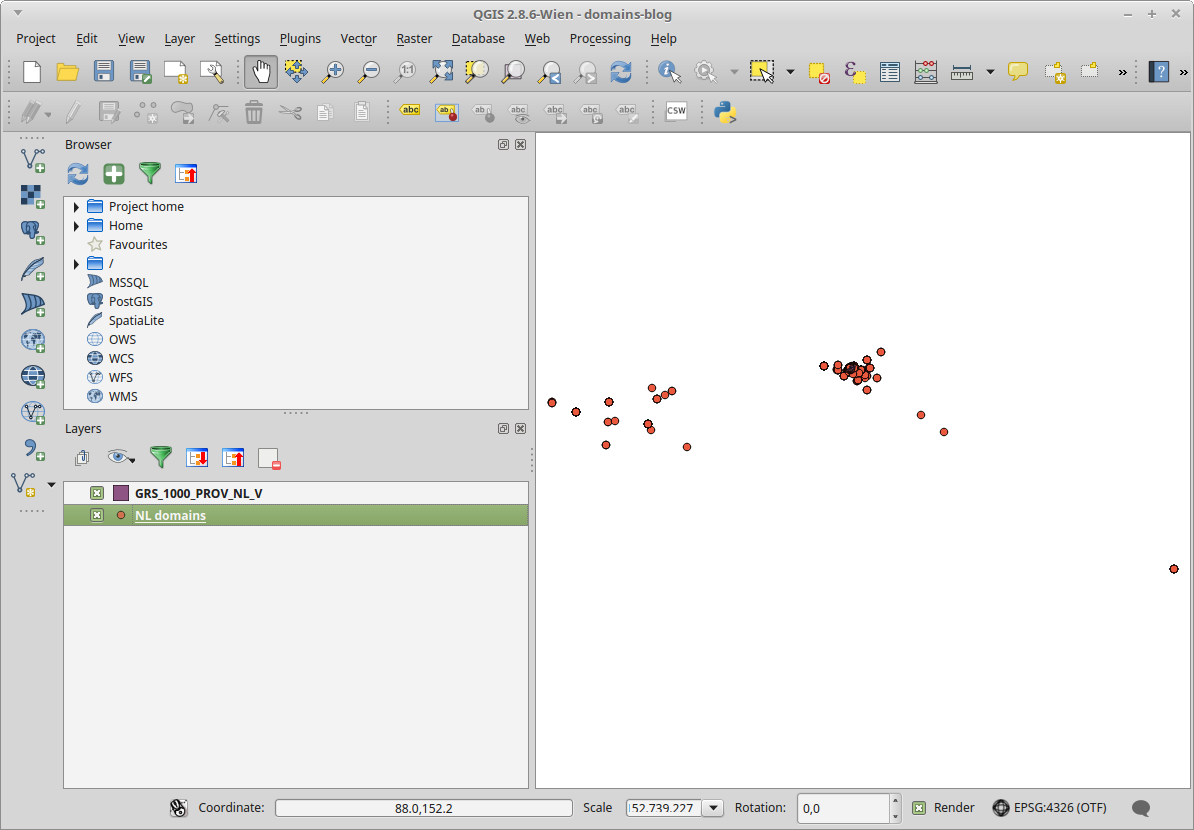Image resolution: width=1194 pixels, height=830 pixels.
Task: Open the field calculator abacus icon
Action: 926,72
